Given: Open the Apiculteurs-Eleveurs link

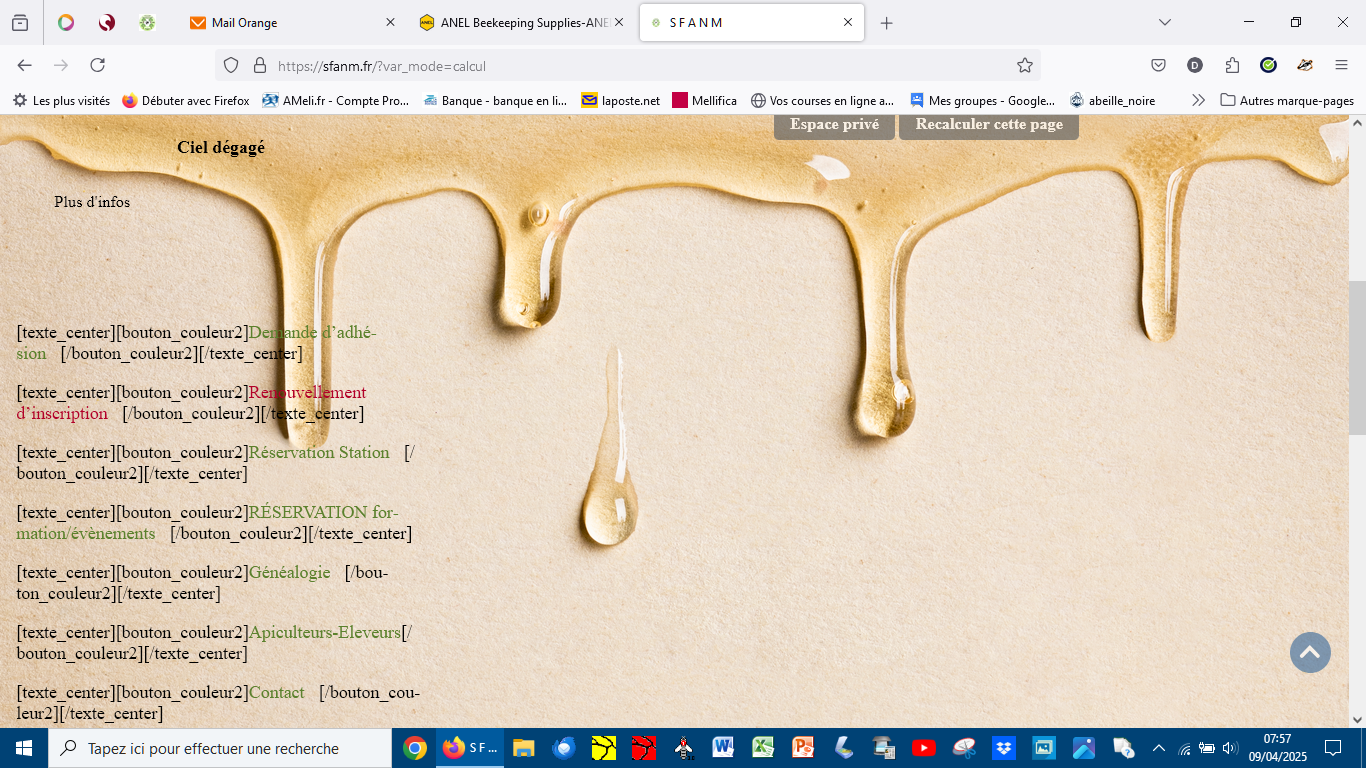Looking at the screenshot, I should point(325,632).
